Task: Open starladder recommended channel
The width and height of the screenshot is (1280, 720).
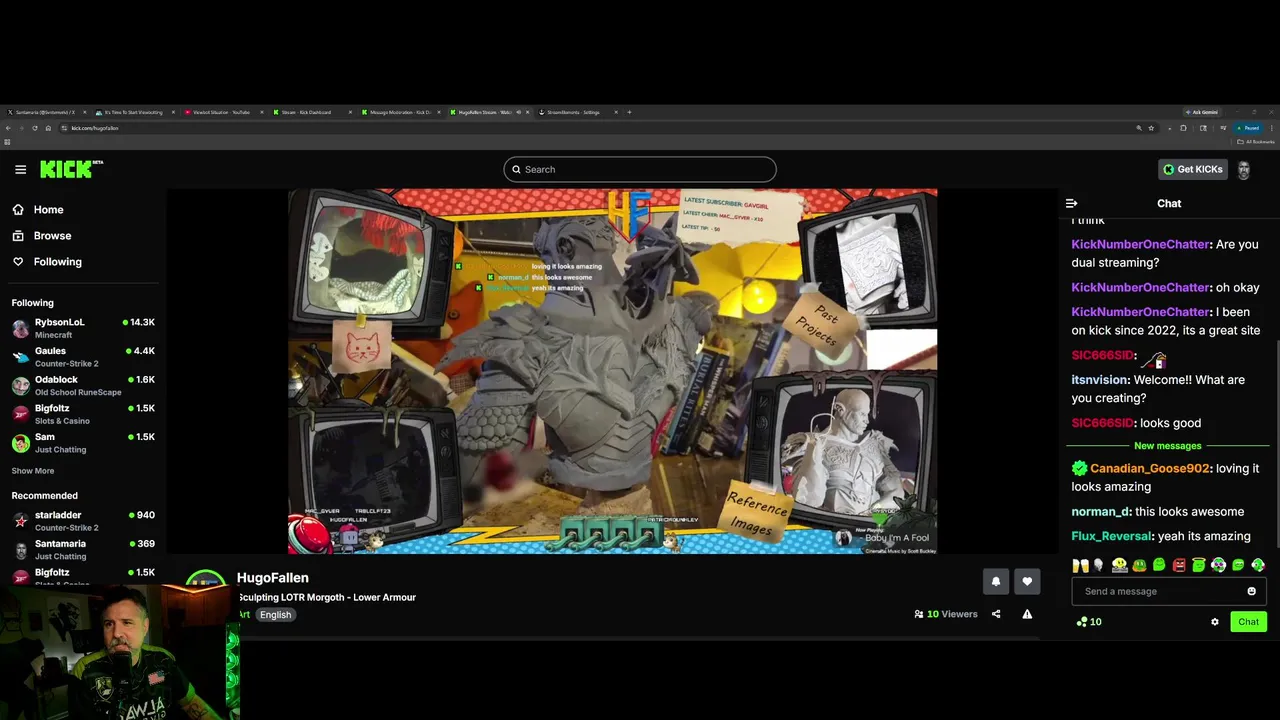Action: pyautogui.click(x=83, y=521)
